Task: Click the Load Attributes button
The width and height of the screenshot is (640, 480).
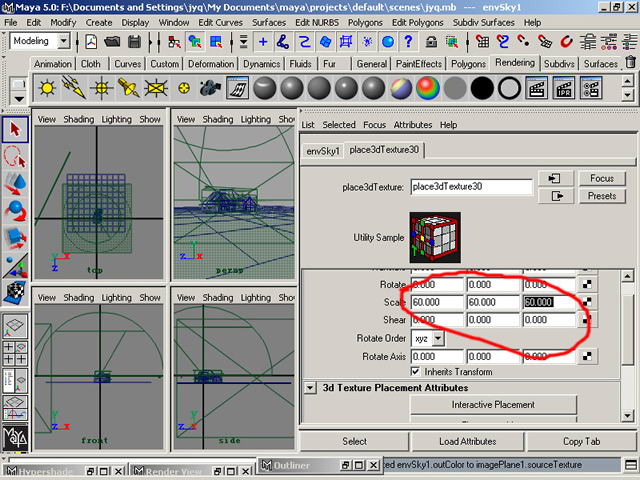Action: coord(467,441)
